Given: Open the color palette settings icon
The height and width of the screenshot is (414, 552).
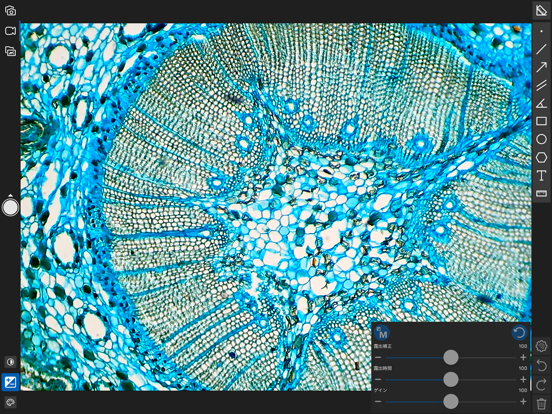Looking at the screenshot, I should click(10, 402).
